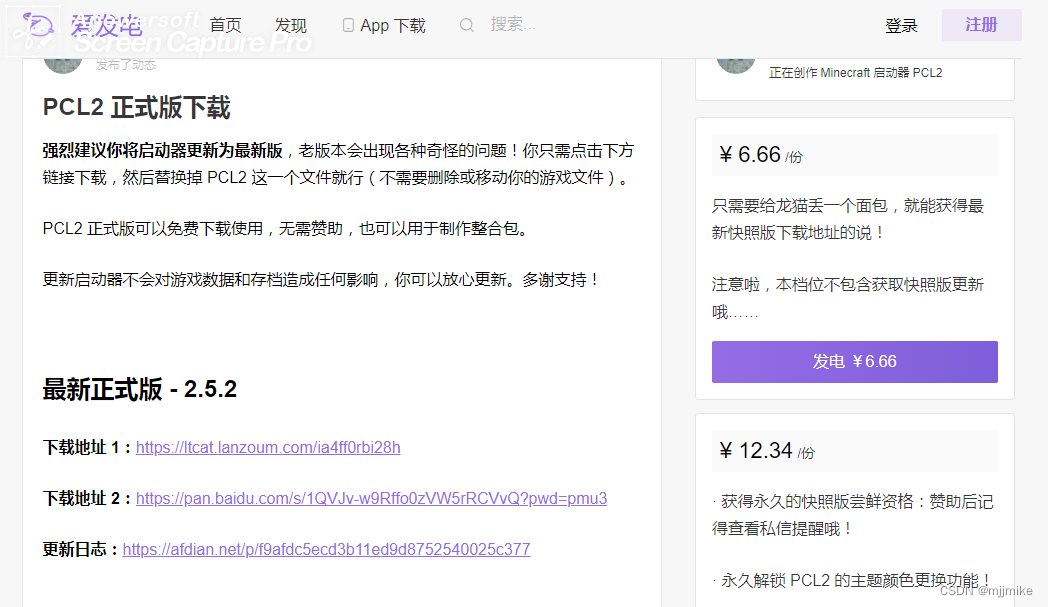Click the search magnifier icon
The image size is (1048, 607).
[466, 25]
